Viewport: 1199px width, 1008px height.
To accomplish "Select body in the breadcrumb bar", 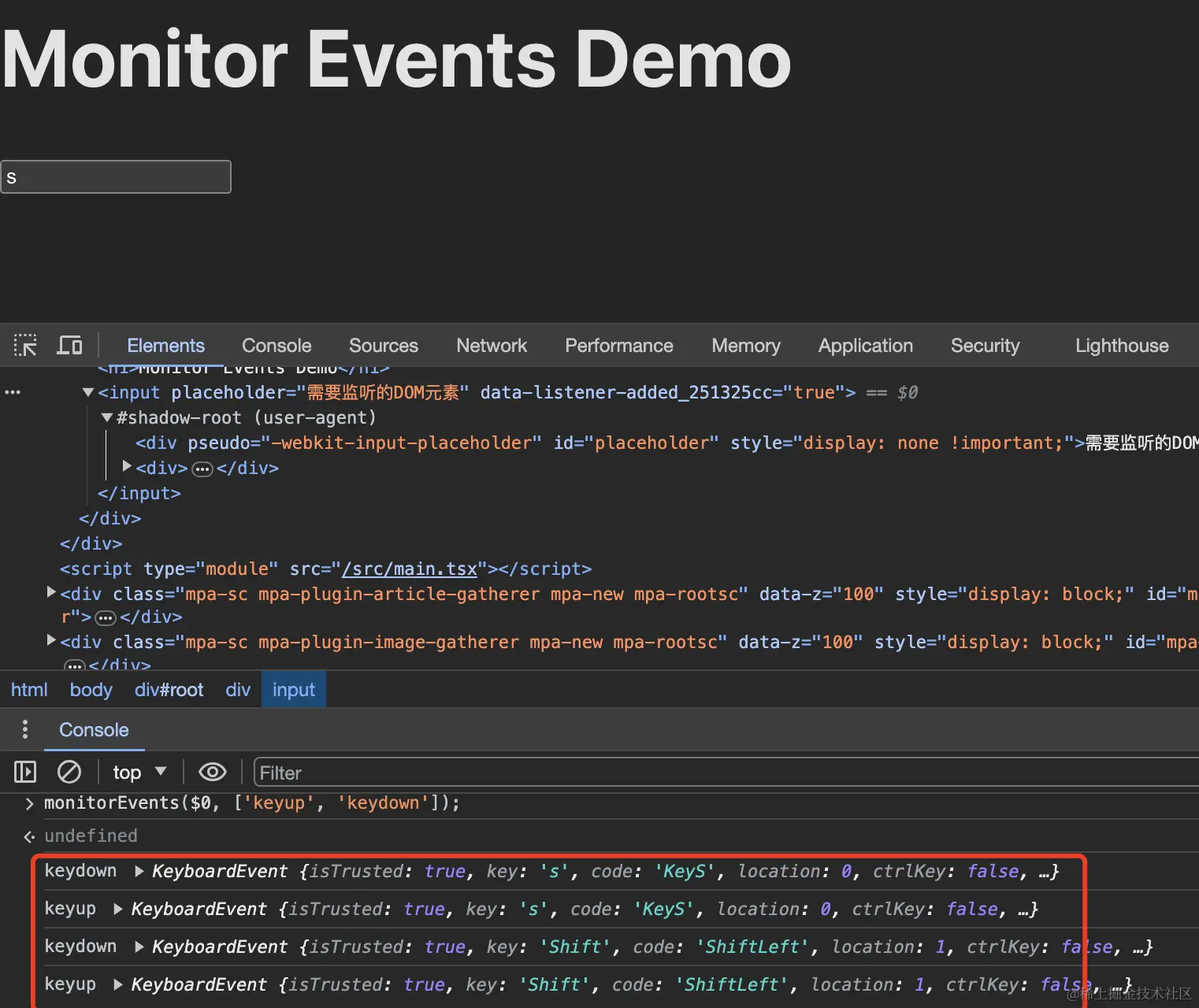I will (91, 690).
